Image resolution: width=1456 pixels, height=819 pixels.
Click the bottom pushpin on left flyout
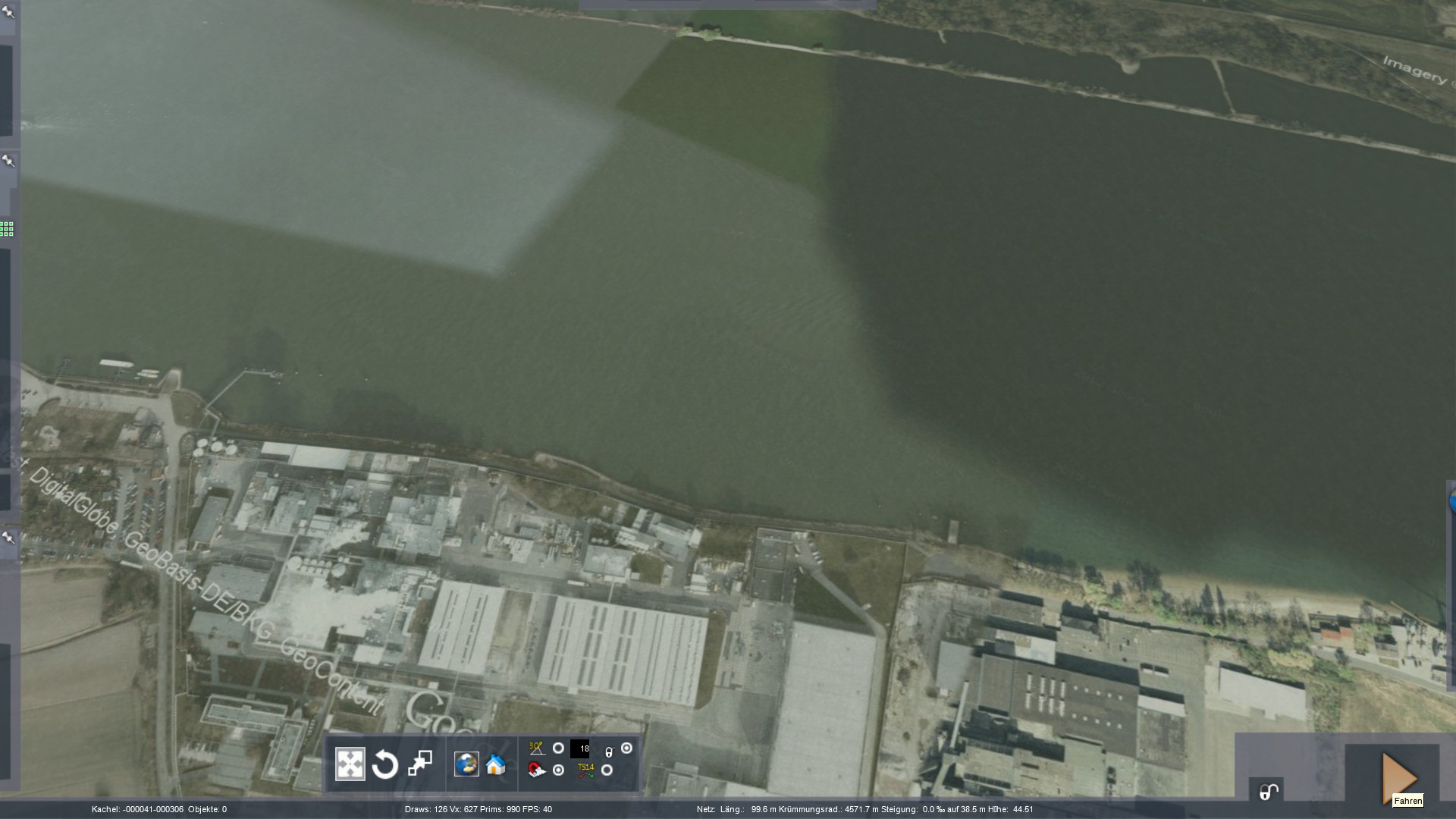point(8,537)
